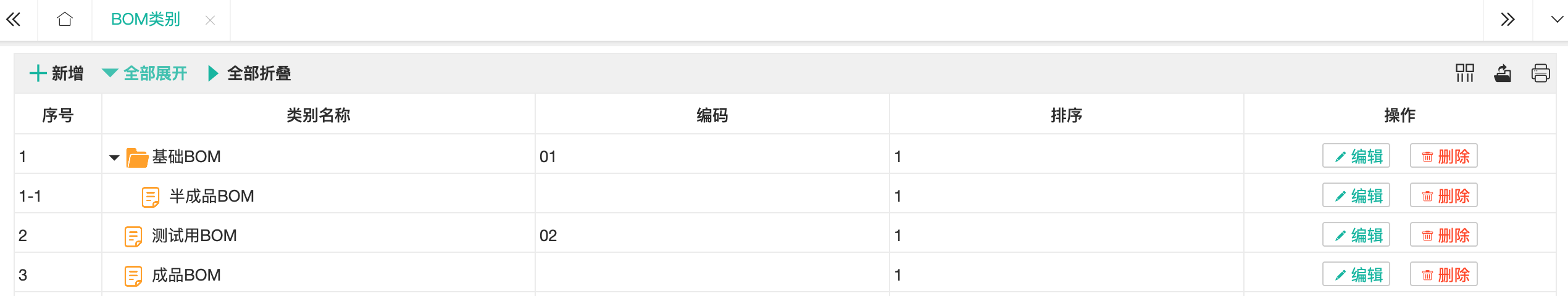1568x296 pixels.
Task: Click the export icon in toolbar
Action: pyautogui.click(x=1503, y=73)
